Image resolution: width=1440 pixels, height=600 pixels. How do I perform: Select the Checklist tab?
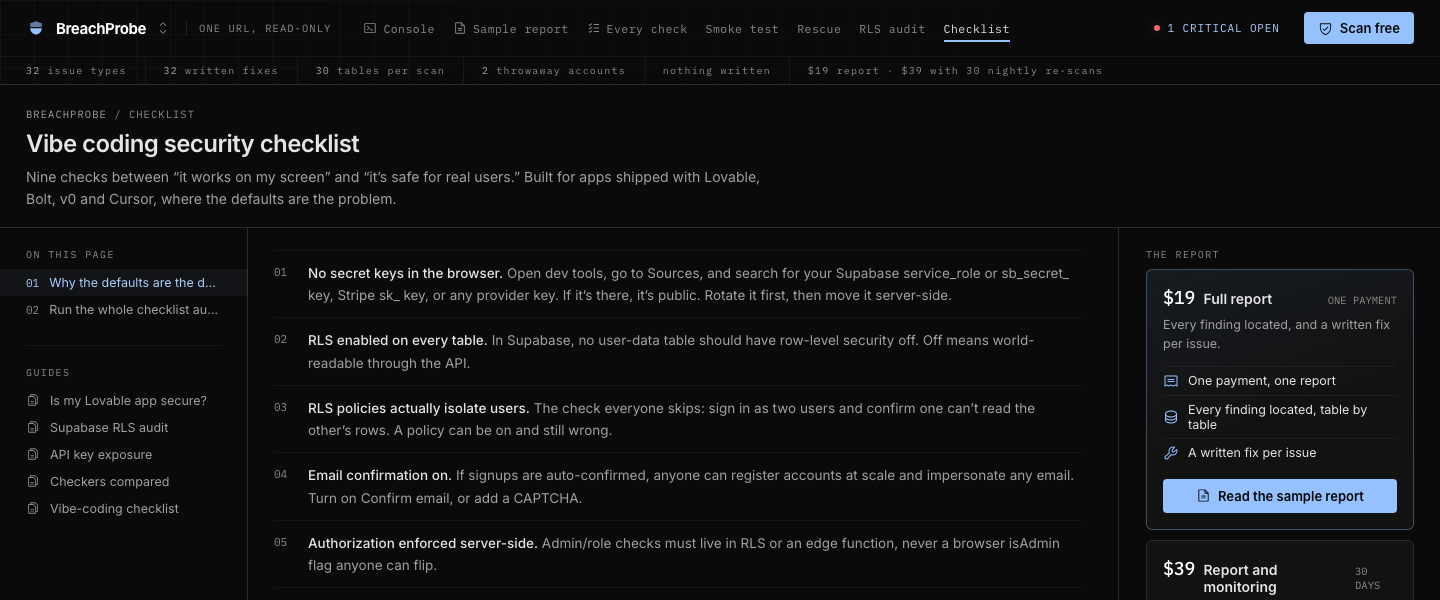tap(976, 29)
